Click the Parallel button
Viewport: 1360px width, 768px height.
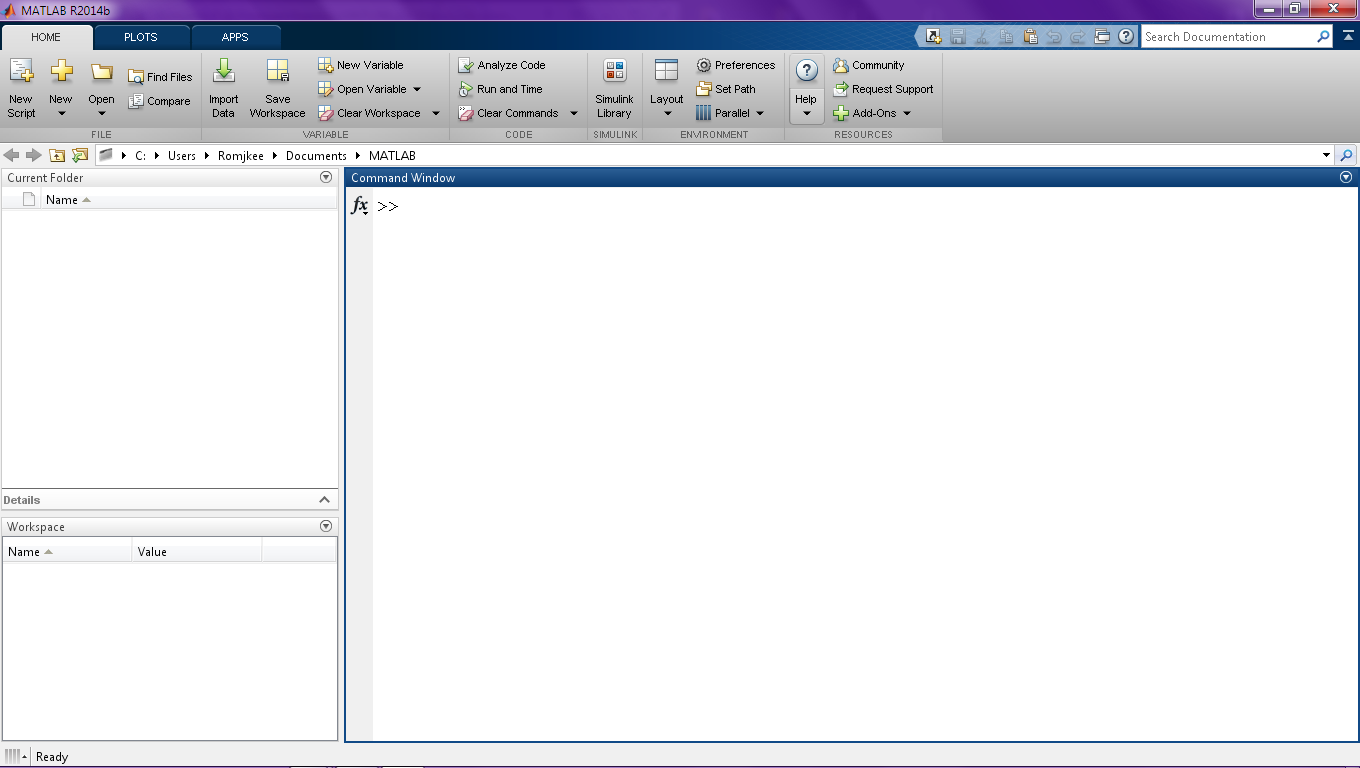(x=723, y=113)
